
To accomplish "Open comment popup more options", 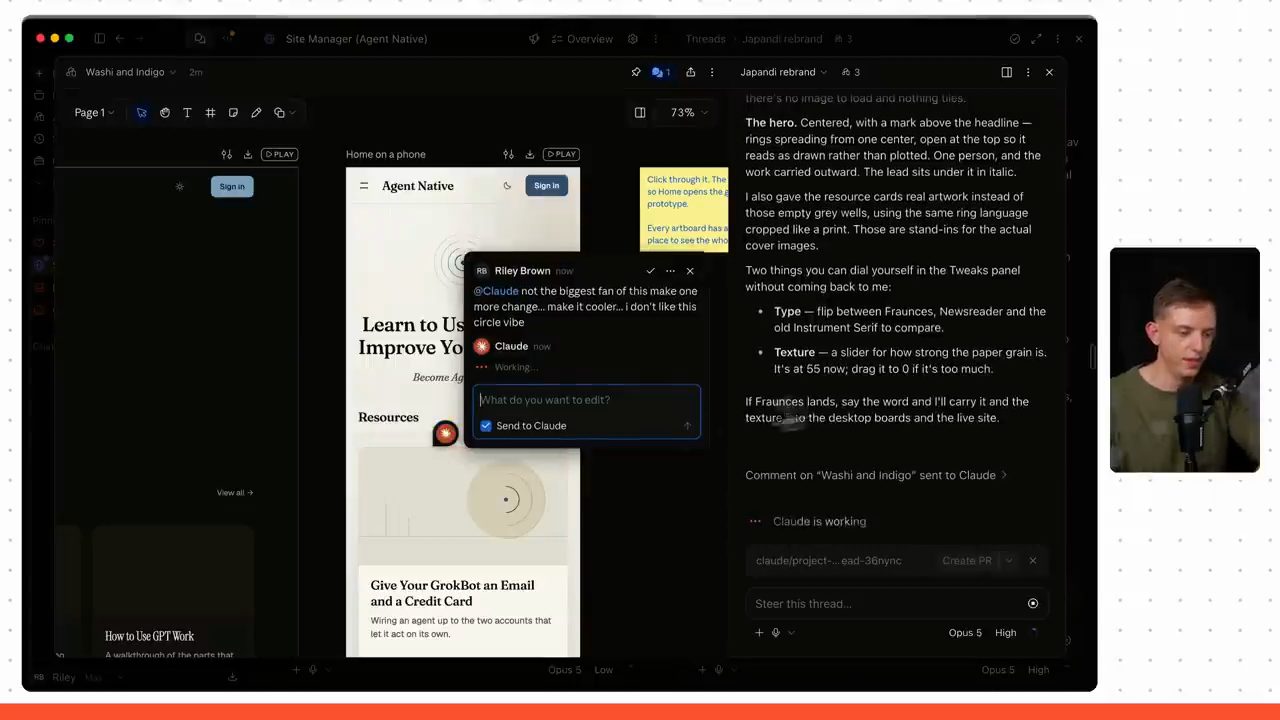I will (x=670, y=271).
